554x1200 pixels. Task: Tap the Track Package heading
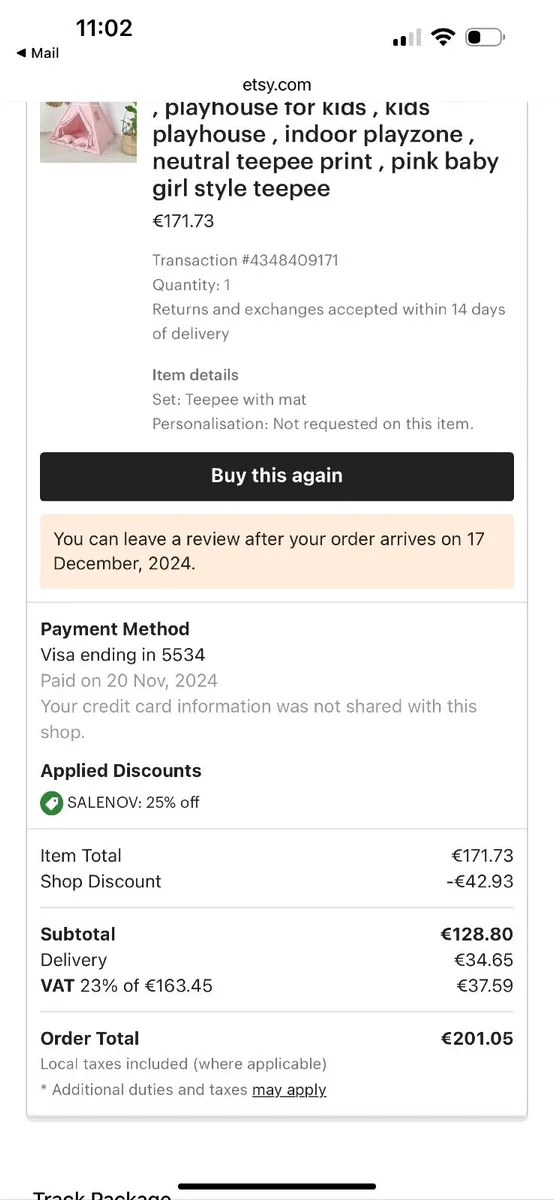(x=102, y=1192)
